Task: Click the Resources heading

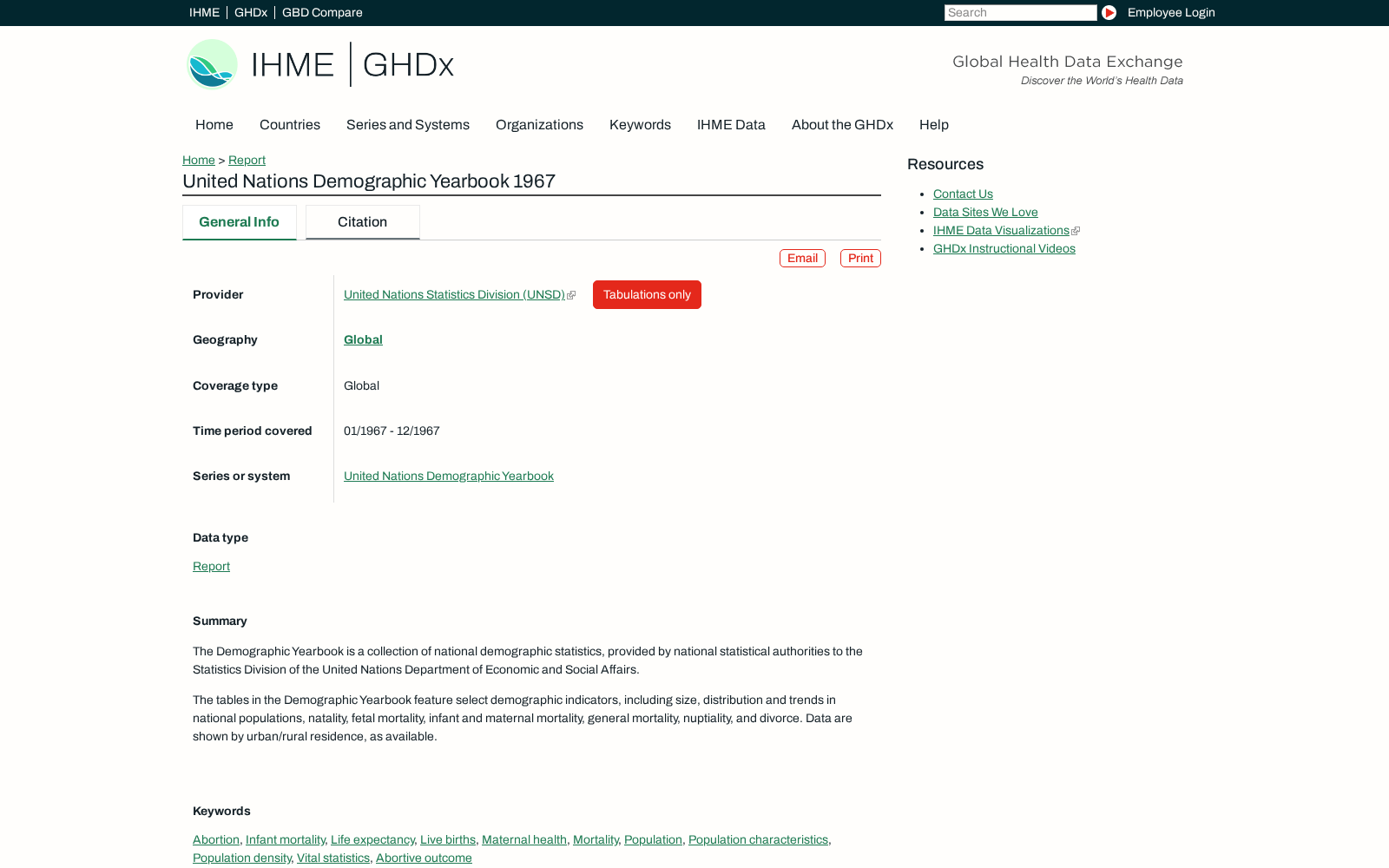Action: coord(945,165)
